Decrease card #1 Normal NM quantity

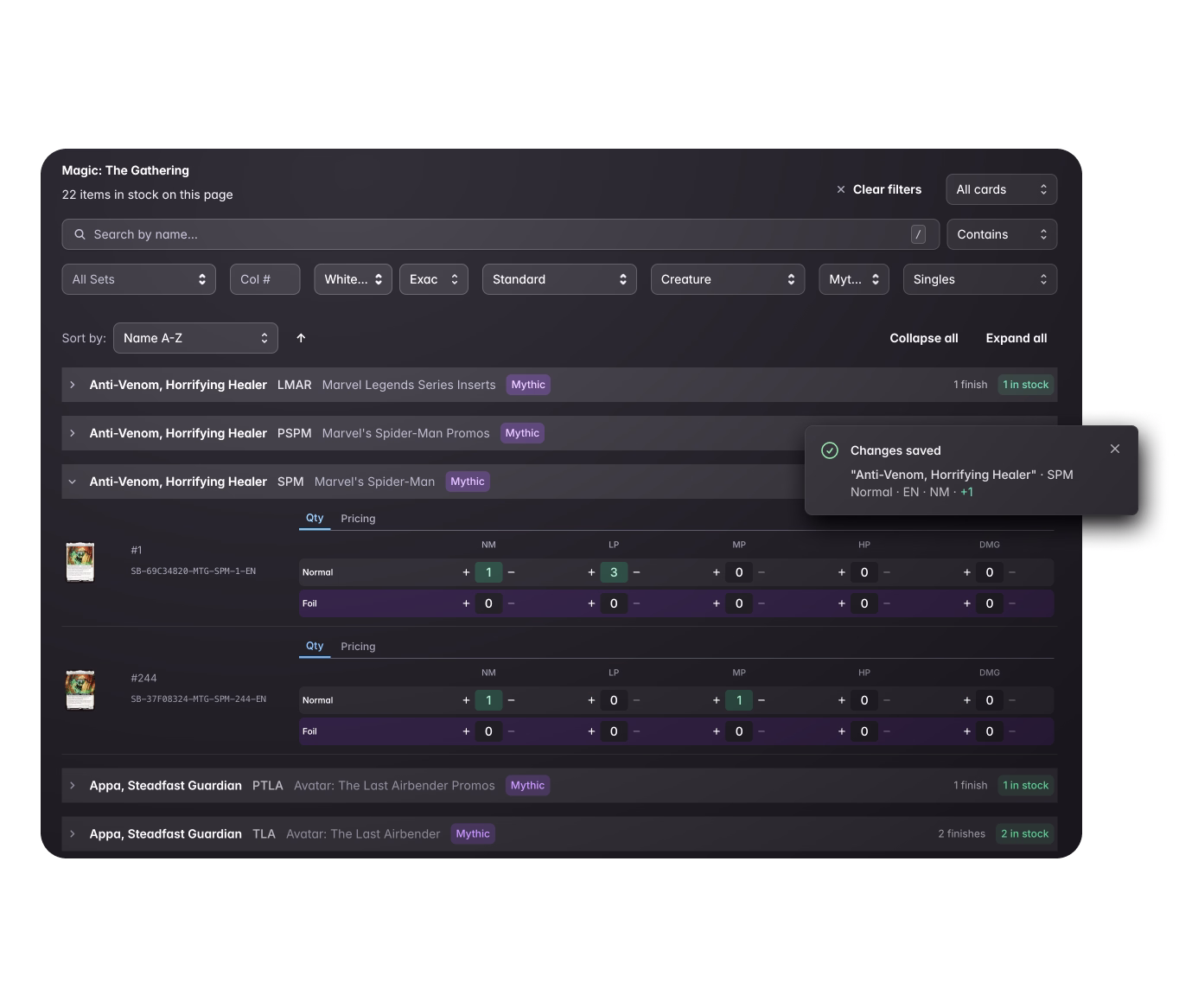[x=511, y=572]
